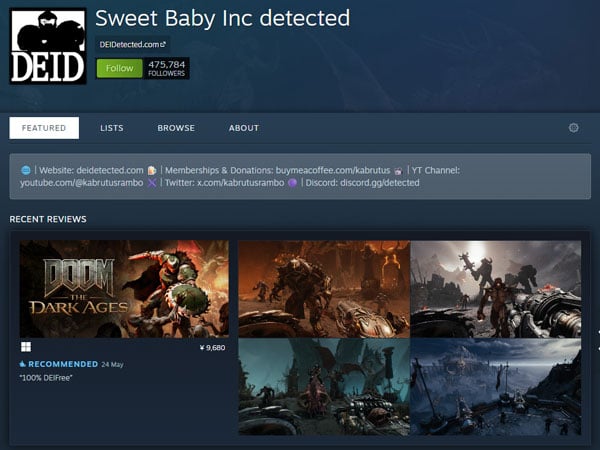This screenshot has height=450, width=600.
Task: Click the Website: deidetected.com text
Action: [x=91, y=170]
